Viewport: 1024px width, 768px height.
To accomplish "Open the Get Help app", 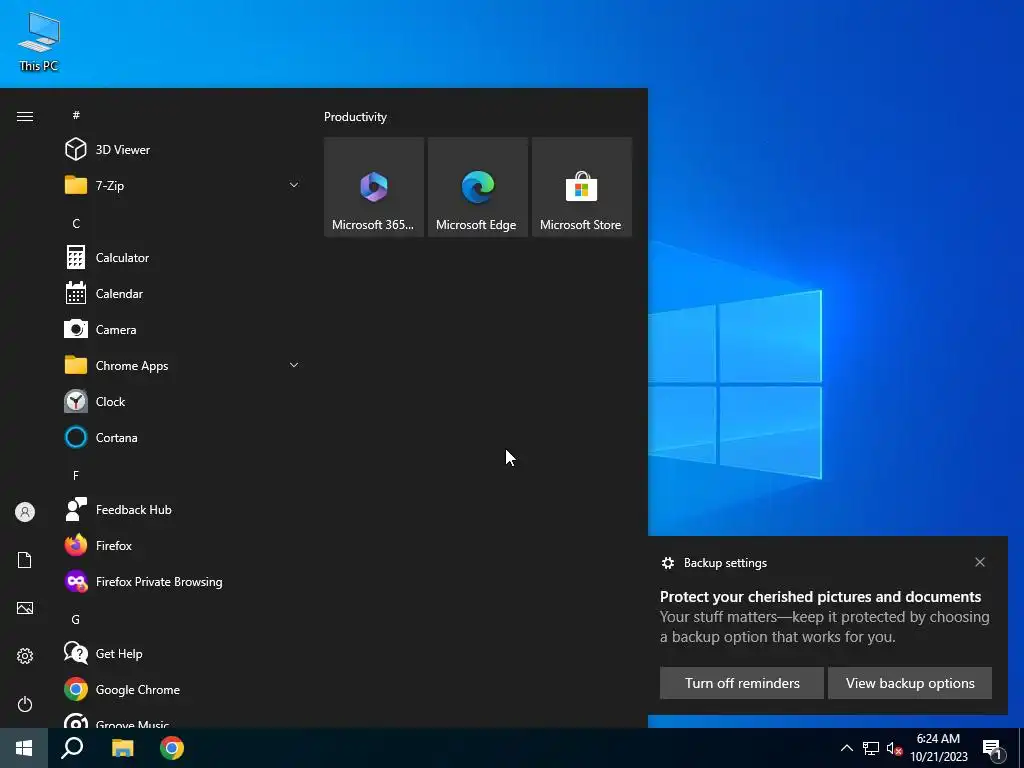I will tap(183, 654).
